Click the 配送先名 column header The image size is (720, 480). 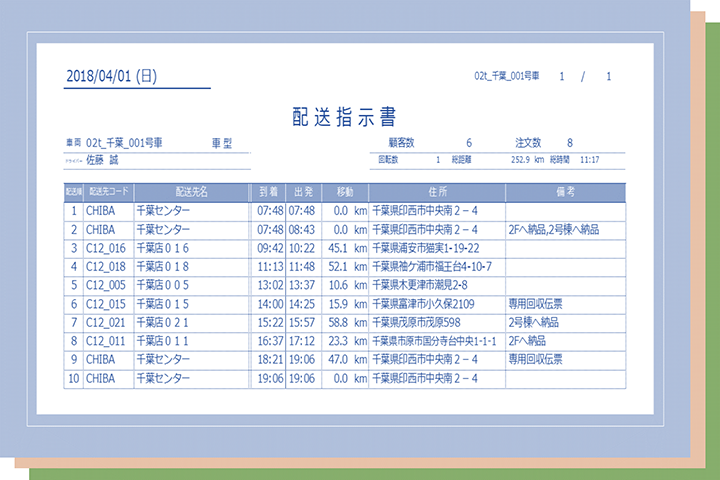[191, 192]
